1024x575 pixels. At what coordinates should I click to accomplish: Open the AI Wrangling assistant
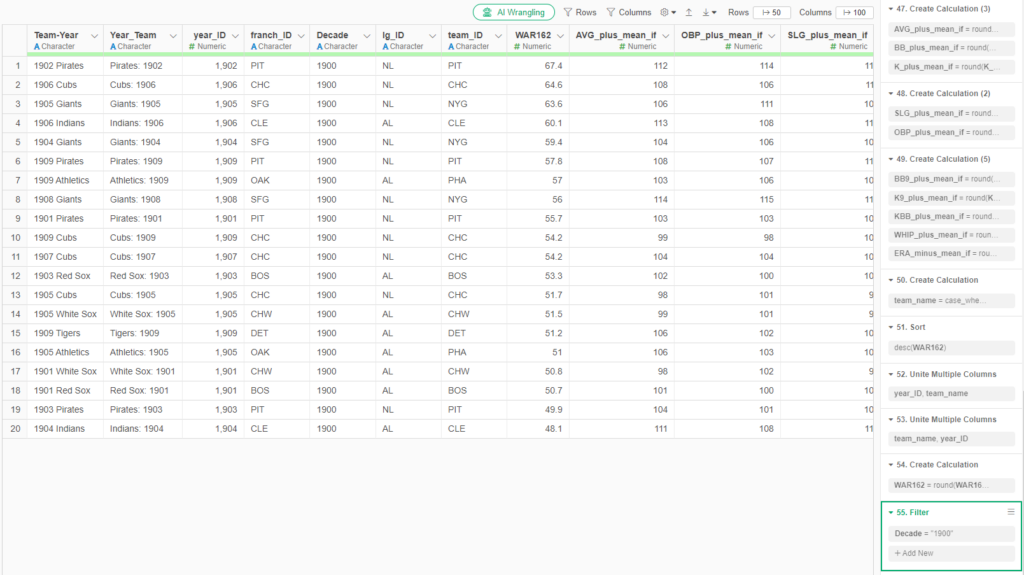point(513,12)
